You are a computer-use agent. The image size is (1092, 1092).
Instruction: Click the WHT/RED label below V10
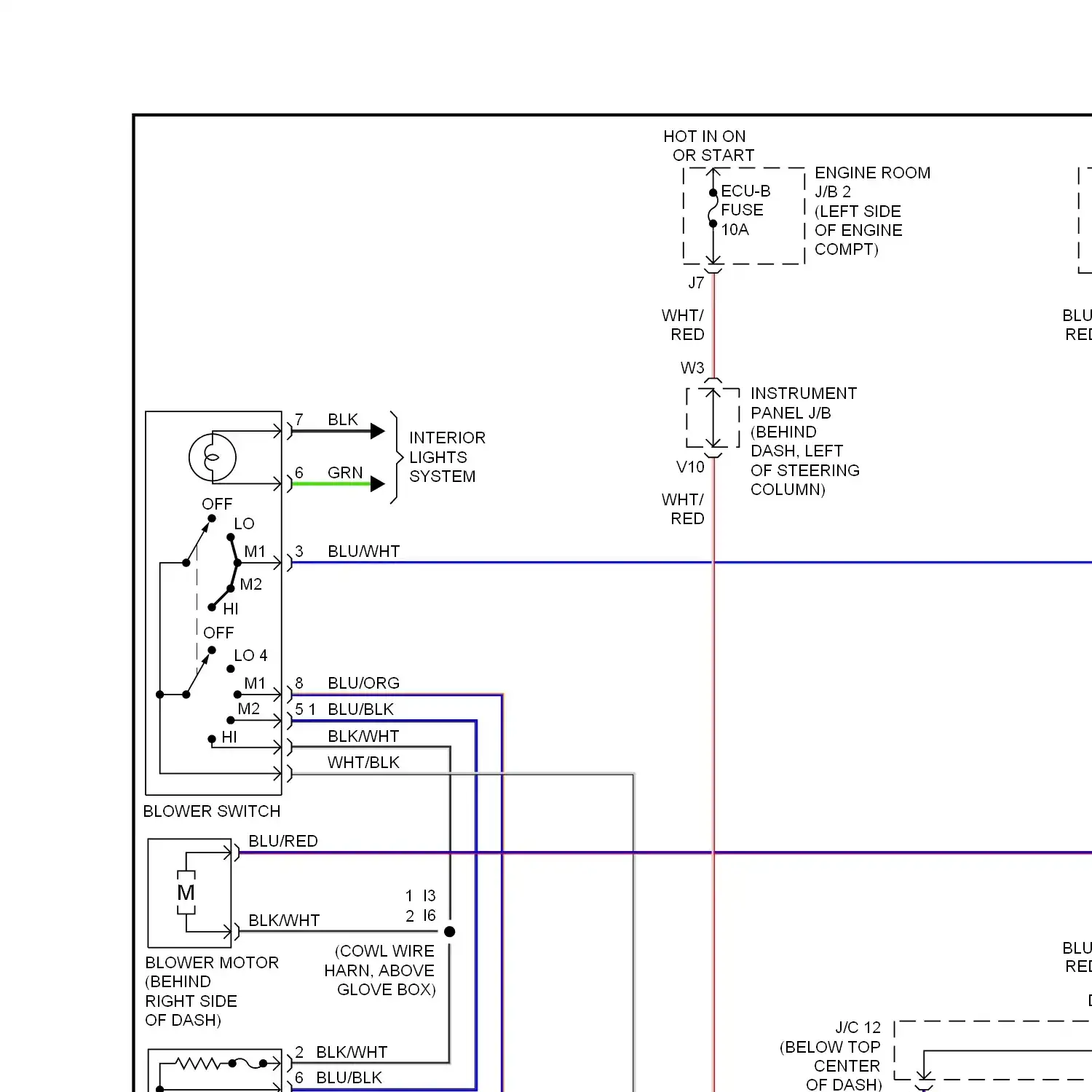(x=683, y=509)
